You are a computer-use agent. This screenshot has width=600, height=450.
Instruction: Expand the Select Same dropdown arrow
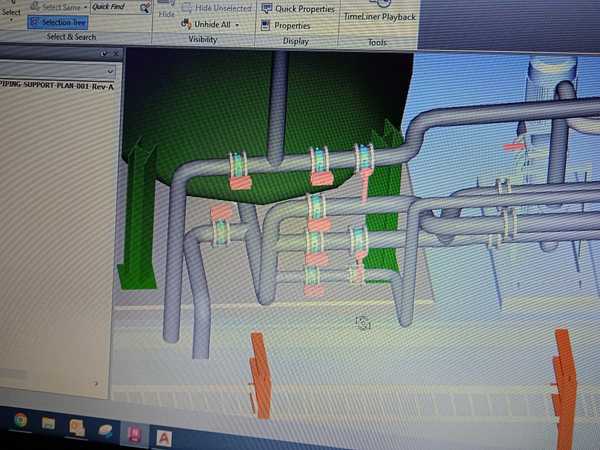[85, 7]
